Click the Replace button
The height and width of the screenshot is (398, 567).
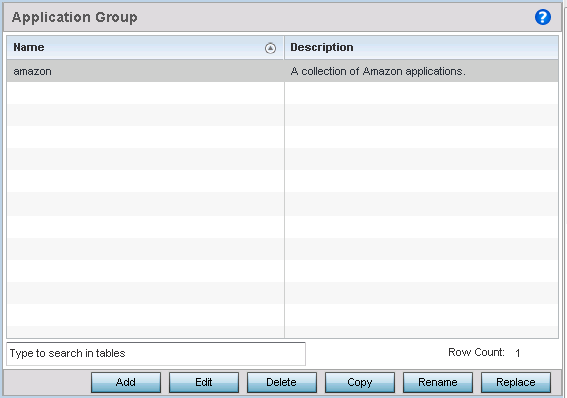pos(516,382)
